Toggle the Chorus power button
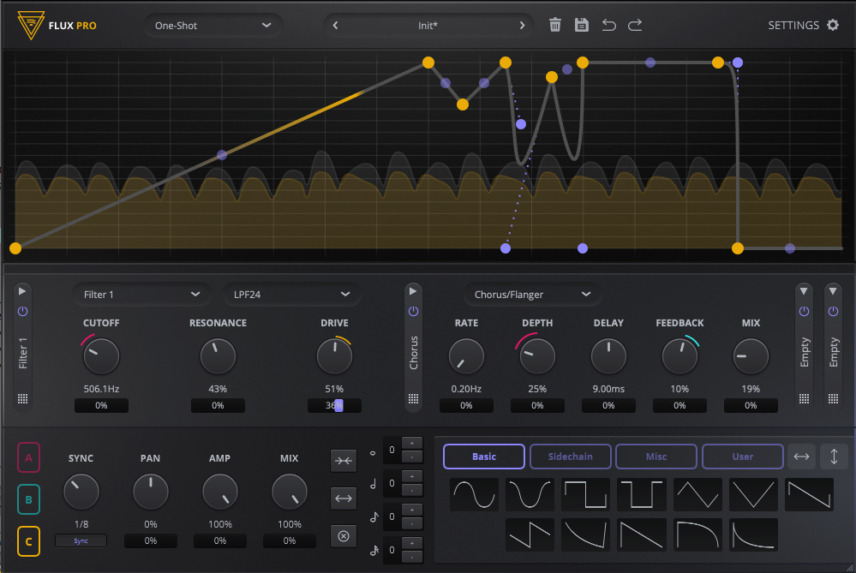856x573 pixels. click(x=413, y=311)
